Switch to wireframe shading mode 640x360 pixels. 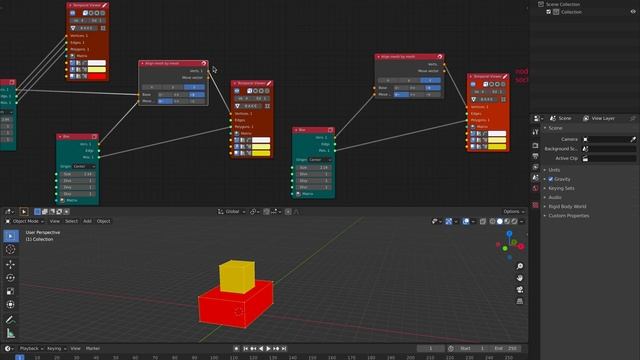(x=492, y=221)
